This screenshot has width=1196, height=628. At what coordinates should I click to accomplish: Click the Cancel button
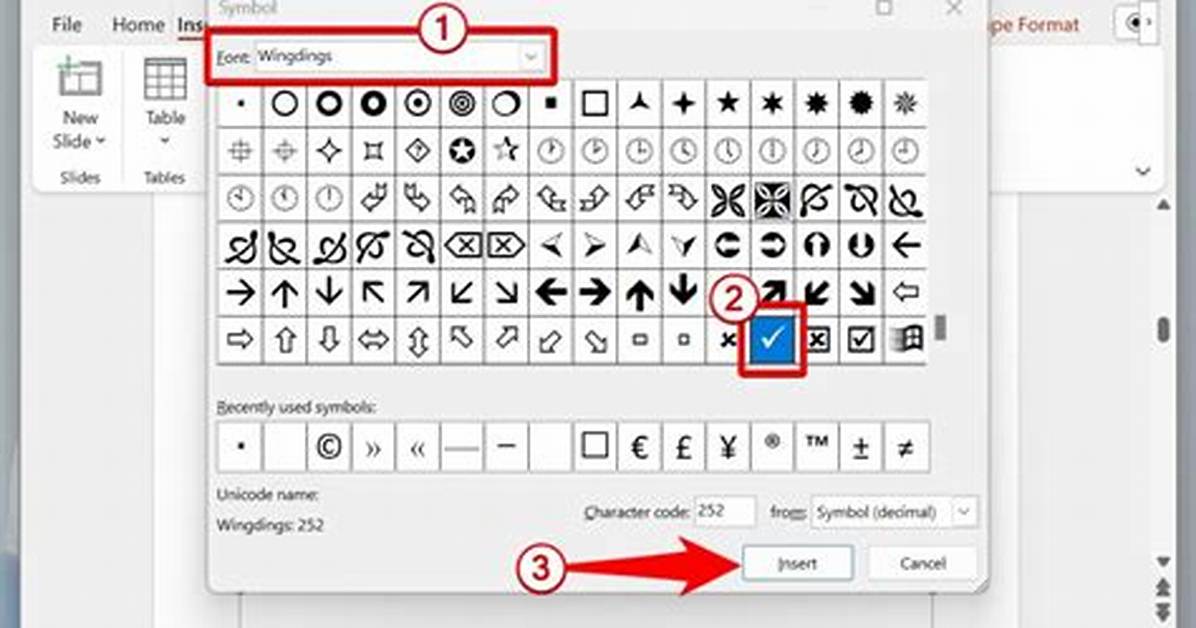pyautogui.click(x=922, y=564)
